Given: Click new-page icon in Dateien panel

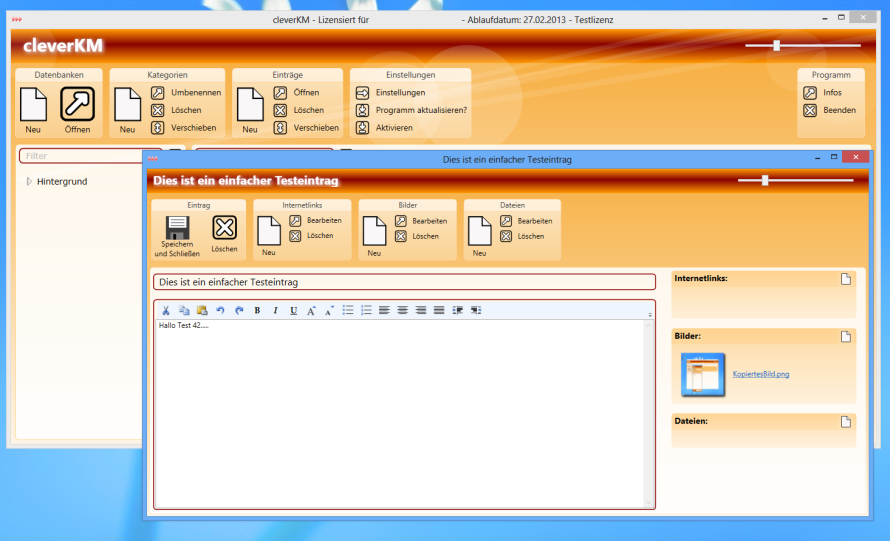Looking at the screenshot, I should pos(846,422).
